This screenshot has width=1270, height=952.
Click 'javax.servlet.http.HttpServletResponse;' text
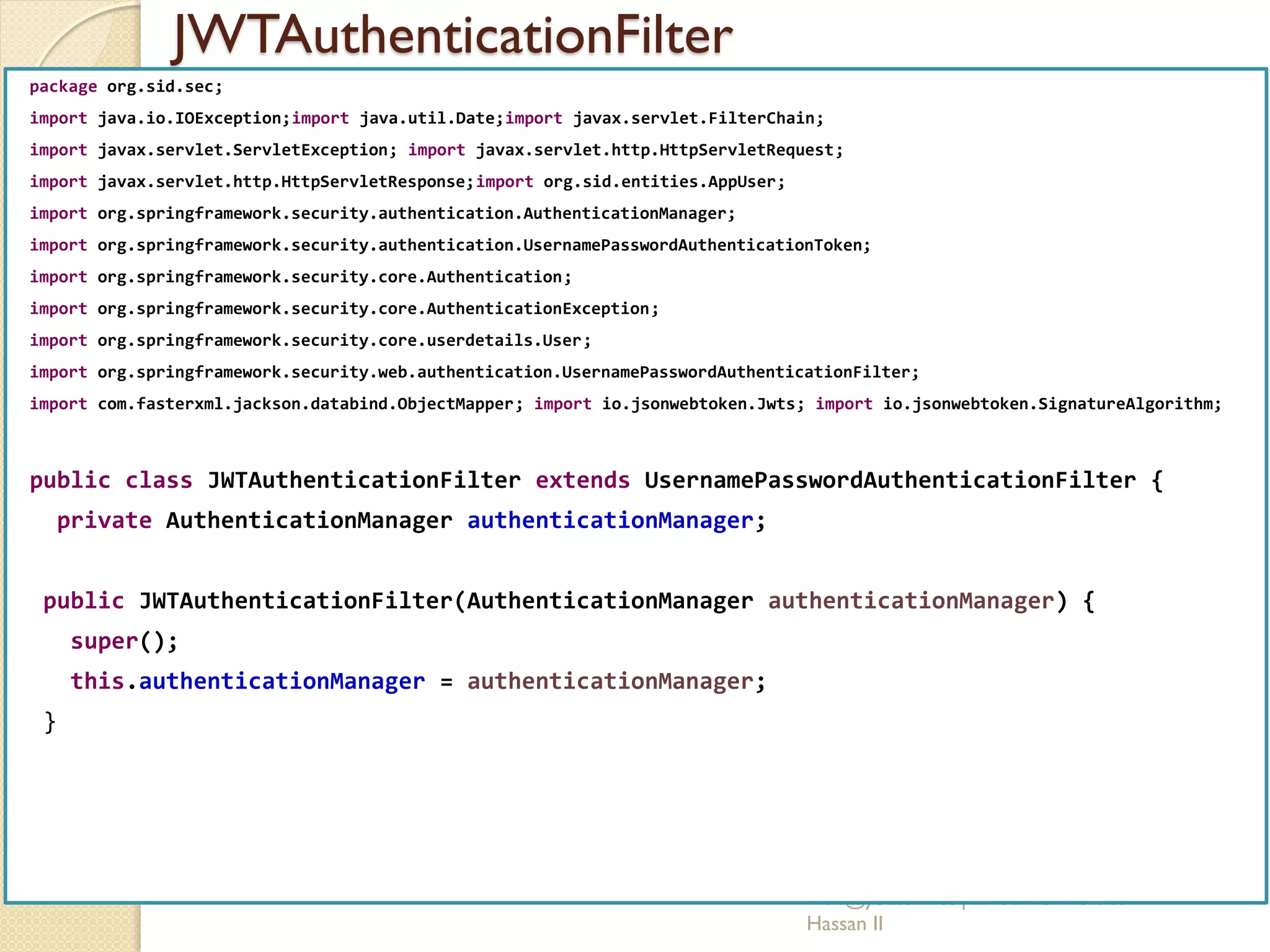286,182
